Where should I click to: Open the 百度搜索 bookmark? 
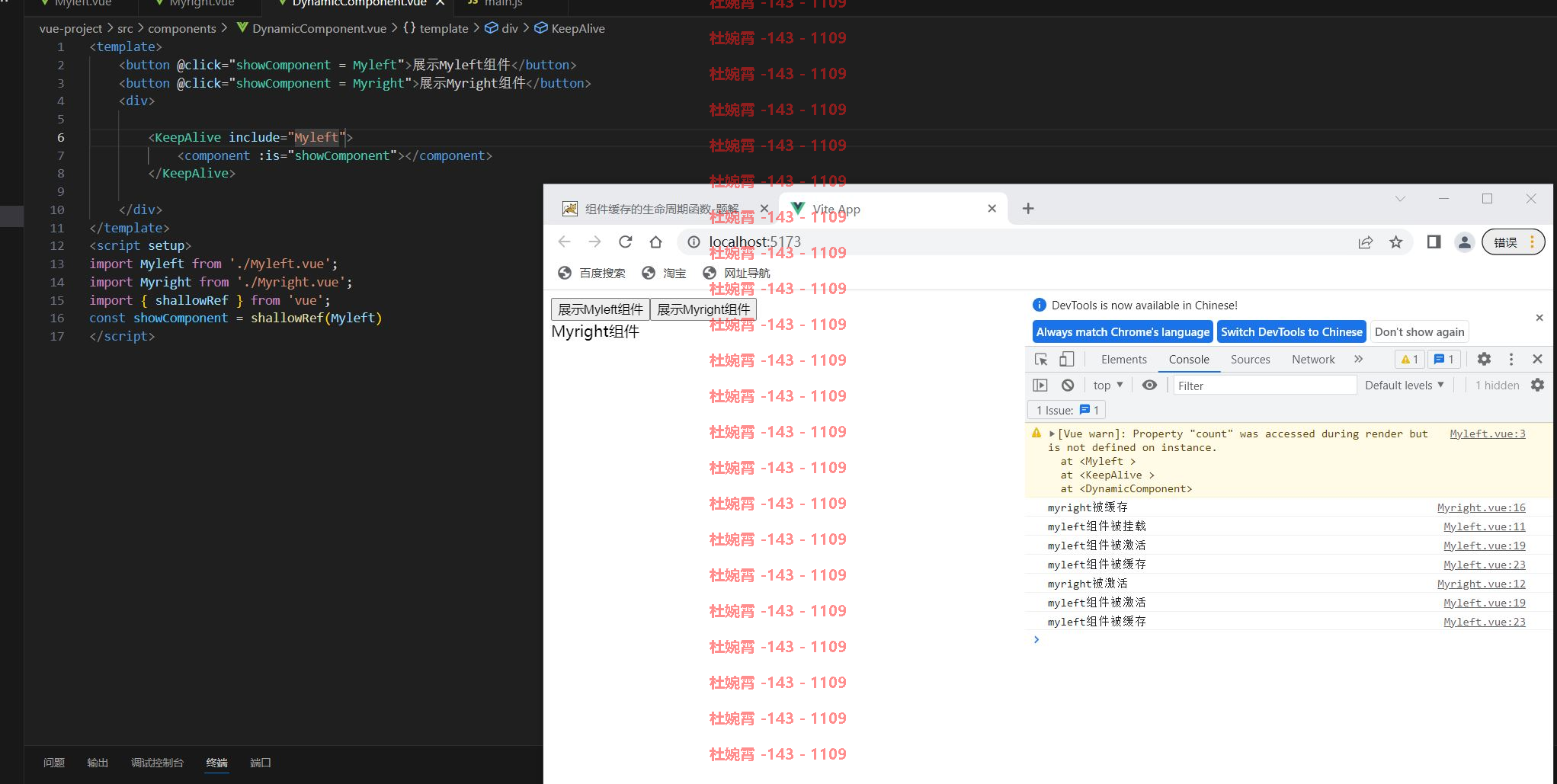(591, 273)
